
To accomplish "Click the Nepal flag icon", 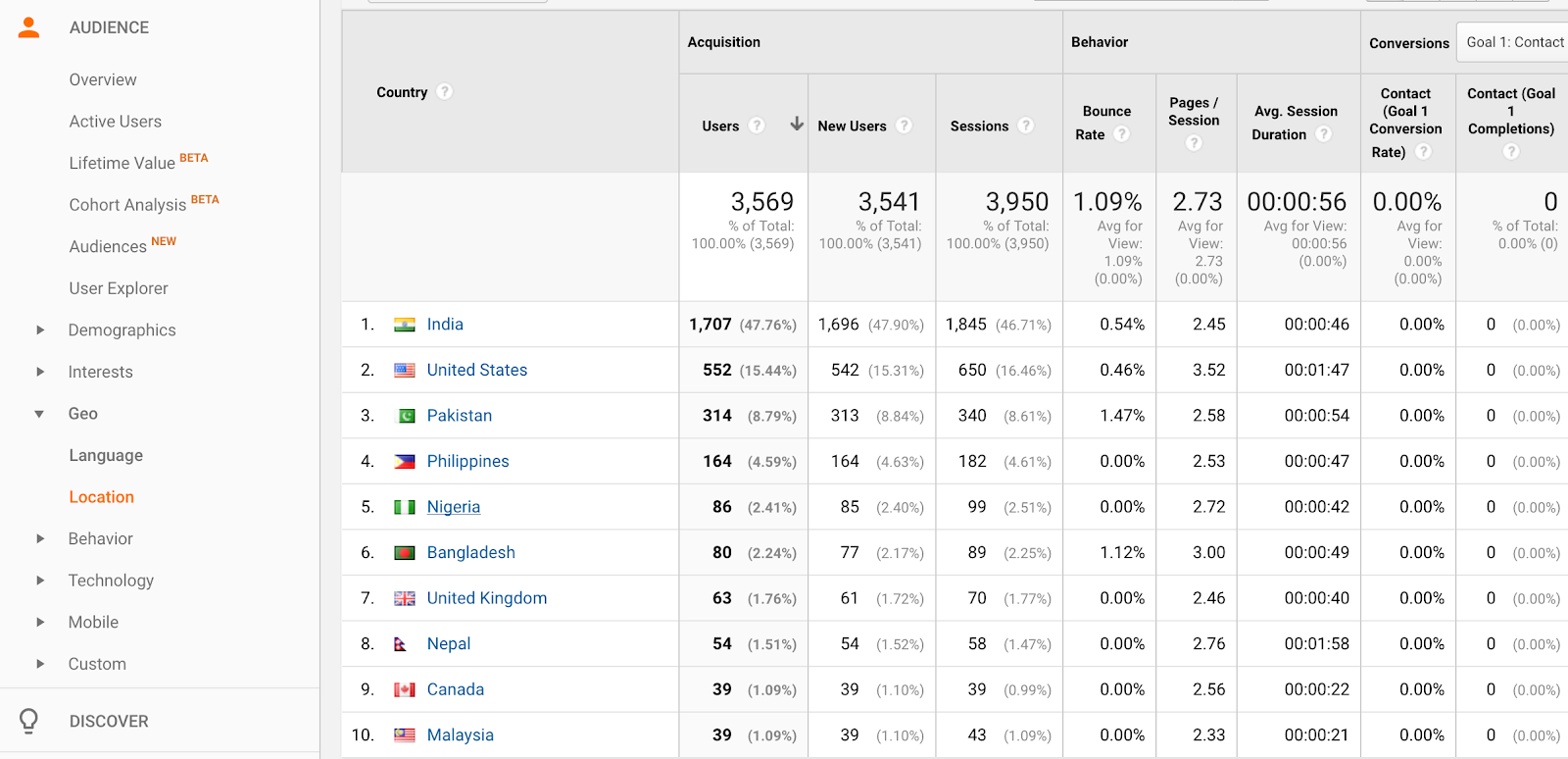I will tap(400, 644).
